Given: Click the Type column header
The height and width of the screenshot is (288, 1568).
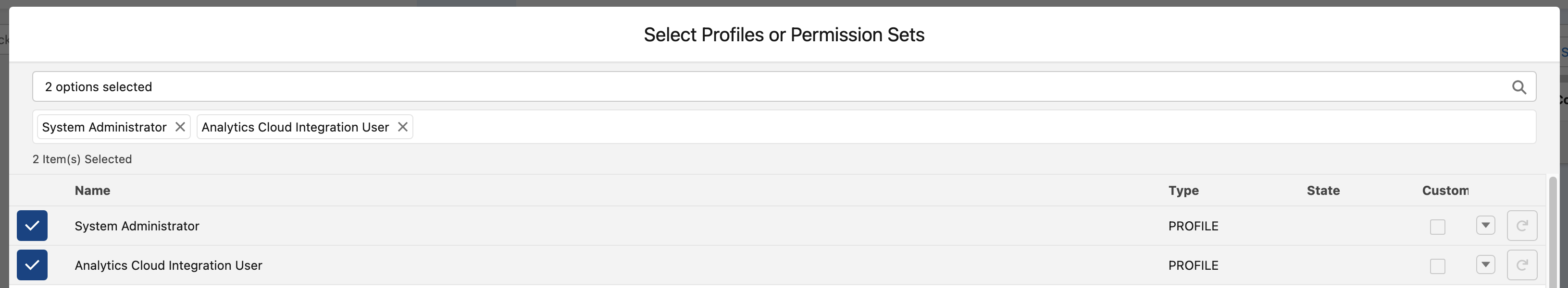Looking at the screenshot, I should click(x=1183, y=191).
